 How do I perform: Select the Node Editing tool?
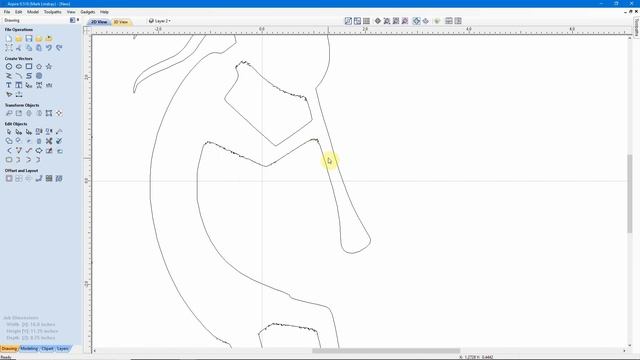point(19,132)
